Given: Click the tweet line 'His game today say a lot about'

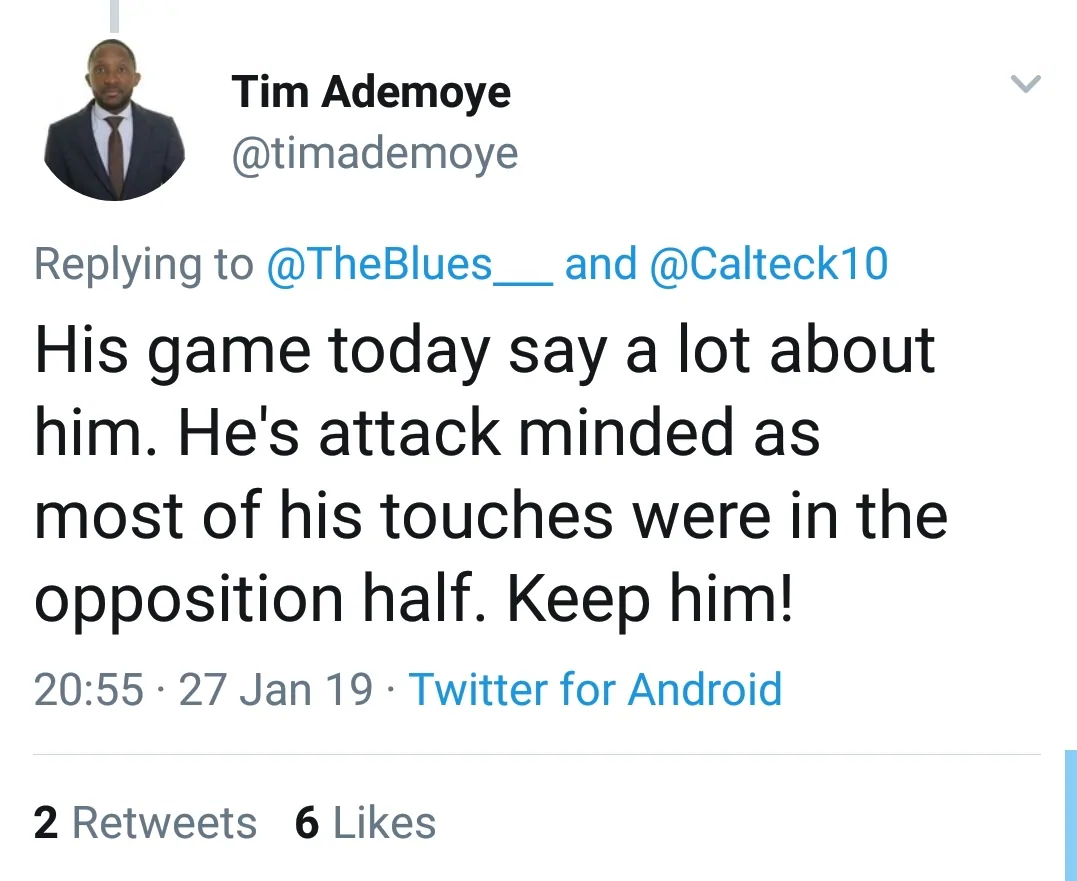Looking at the screenshot, I should pos(485,351).
